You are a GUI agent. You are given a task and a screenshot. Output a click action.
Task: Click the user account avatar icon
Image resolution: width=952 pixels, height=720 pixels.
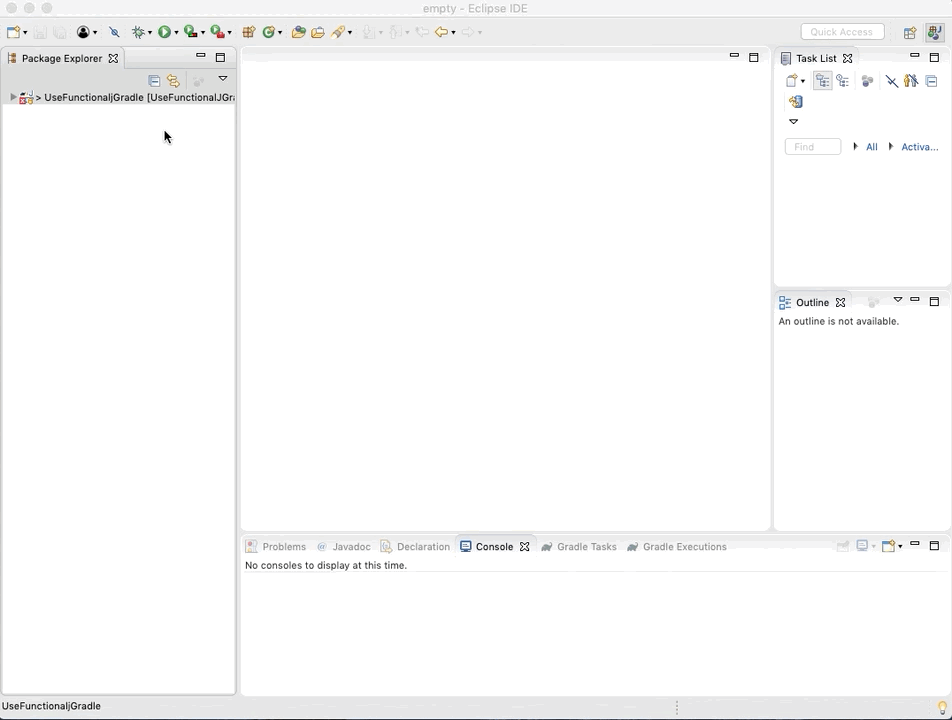click(x=83, y=32)
